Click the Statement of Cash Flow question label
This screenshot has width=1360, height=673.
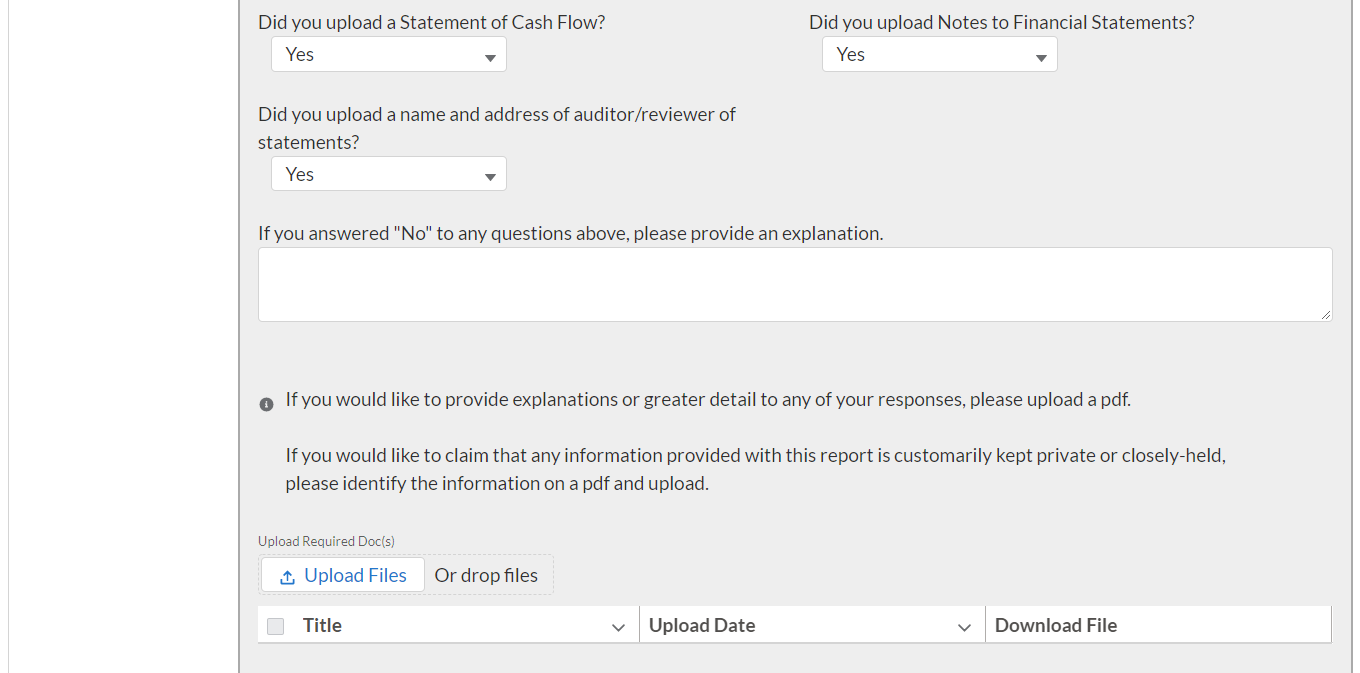click(x=431, y=23)
